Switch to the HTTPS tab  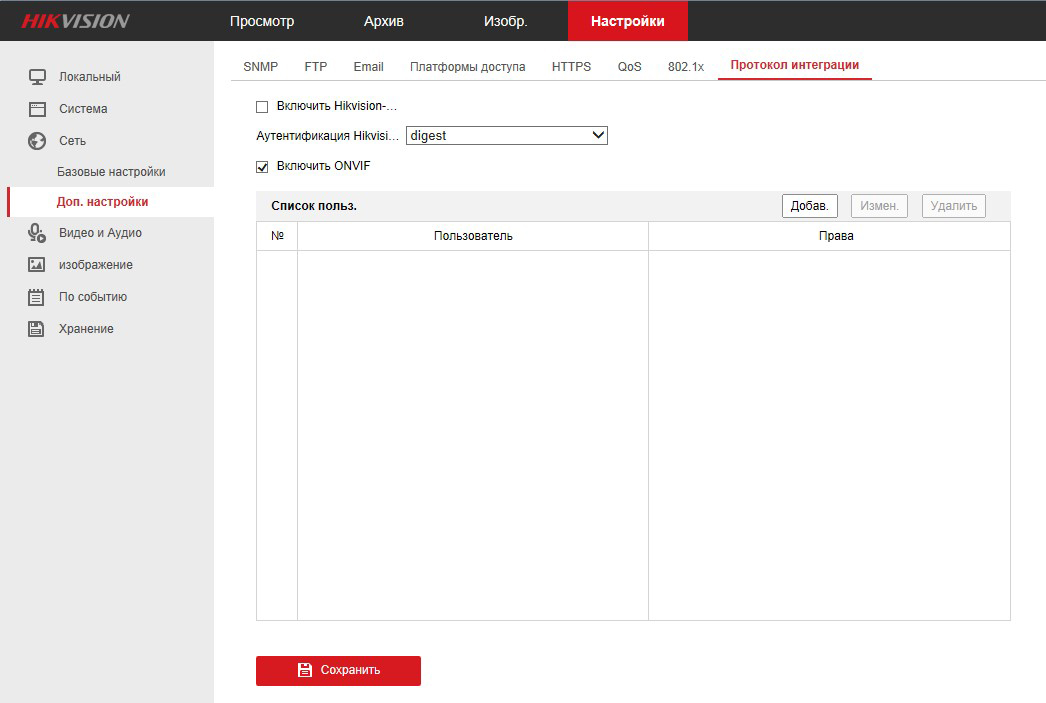[x=571, y=67]
